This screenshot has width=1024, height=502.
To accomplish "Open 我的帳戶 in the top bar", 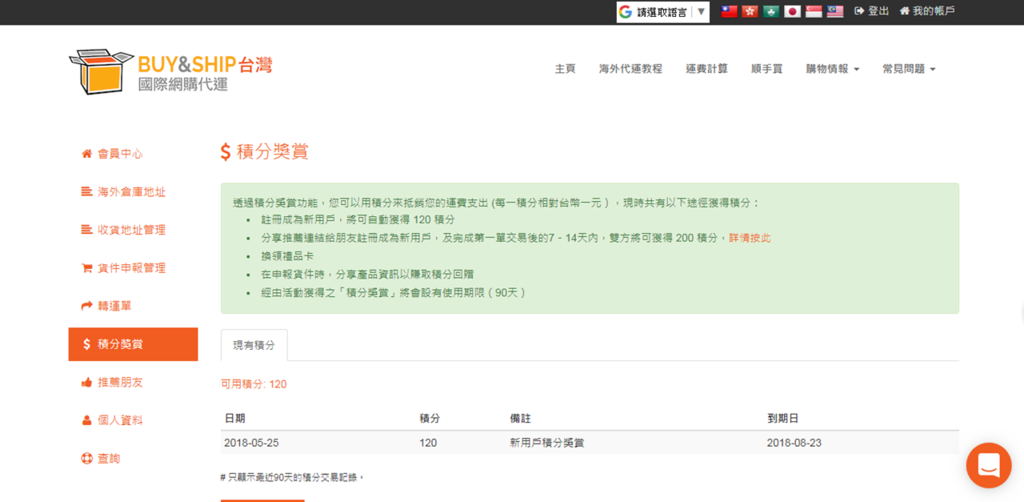I will pyautogui.click(x=927, y=11).
